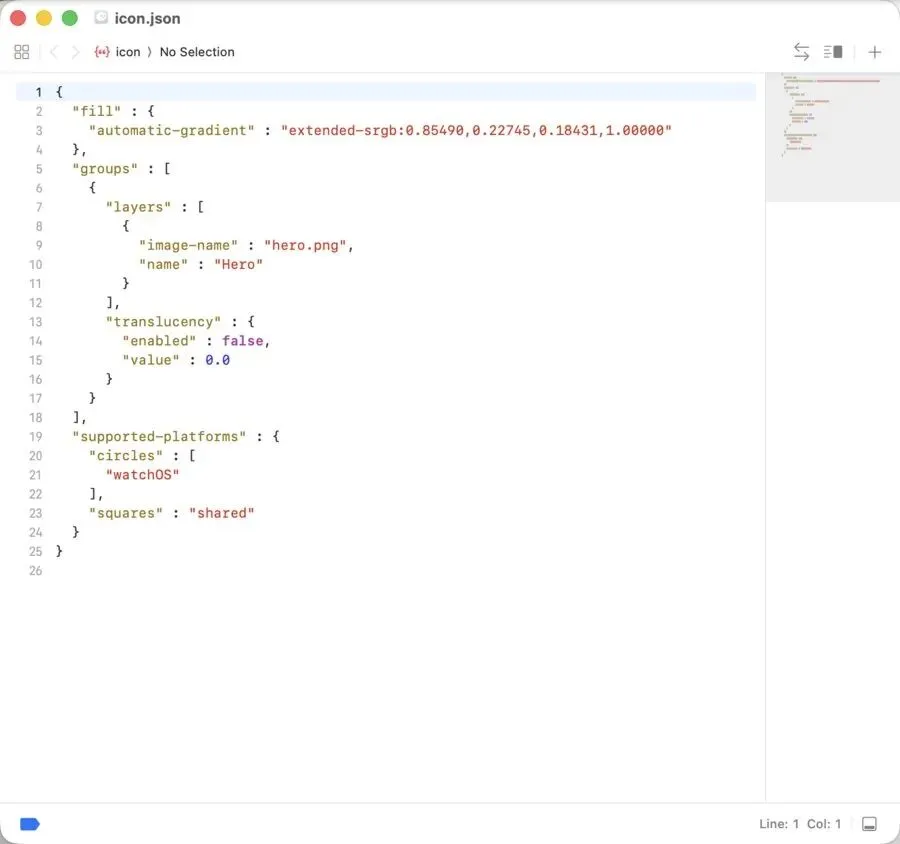Click the "automatic-gradient" key

[x=171, y=130]
